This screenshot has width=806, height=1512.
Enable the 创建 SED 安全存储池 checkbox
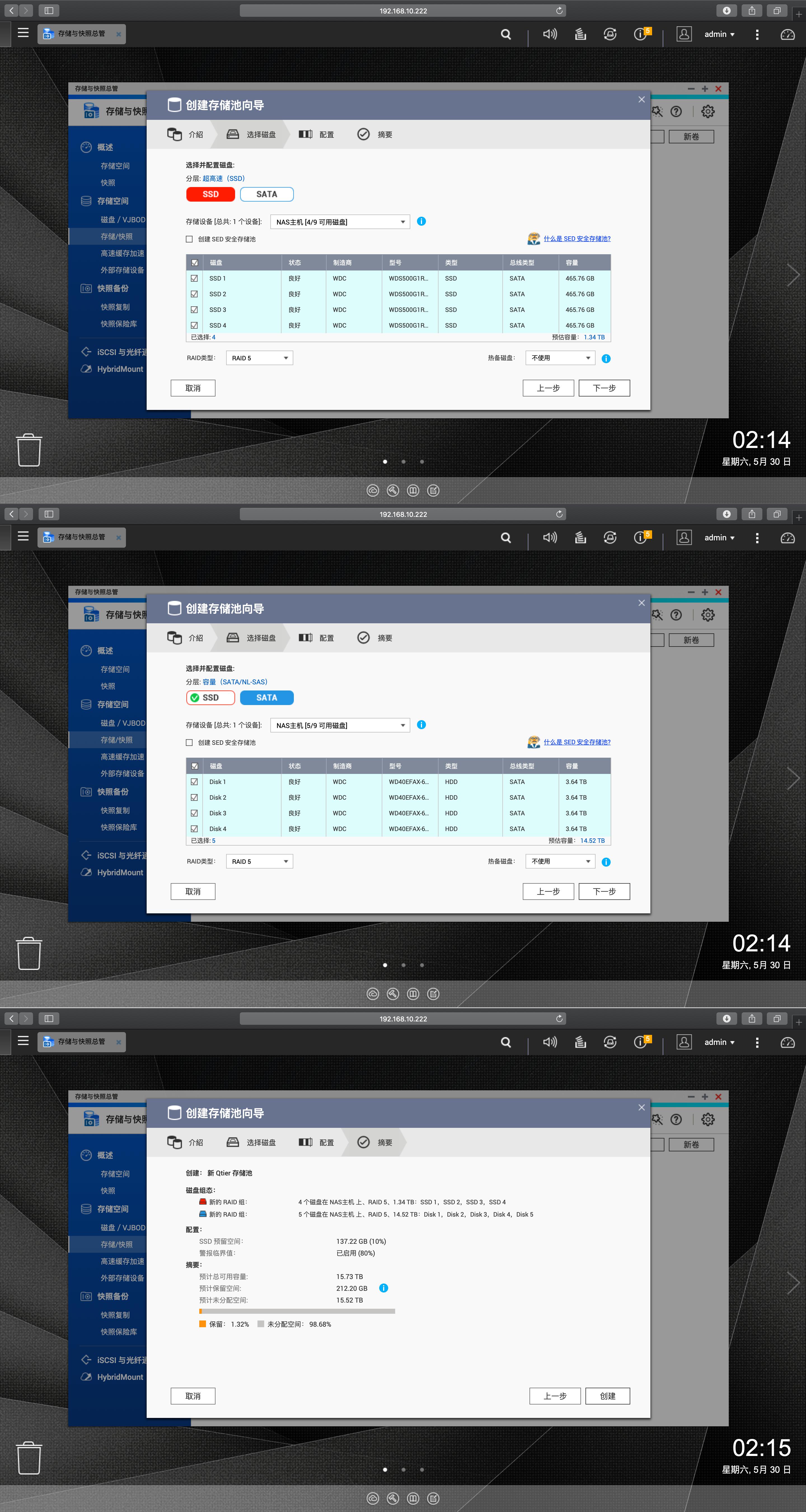(189, 239)
